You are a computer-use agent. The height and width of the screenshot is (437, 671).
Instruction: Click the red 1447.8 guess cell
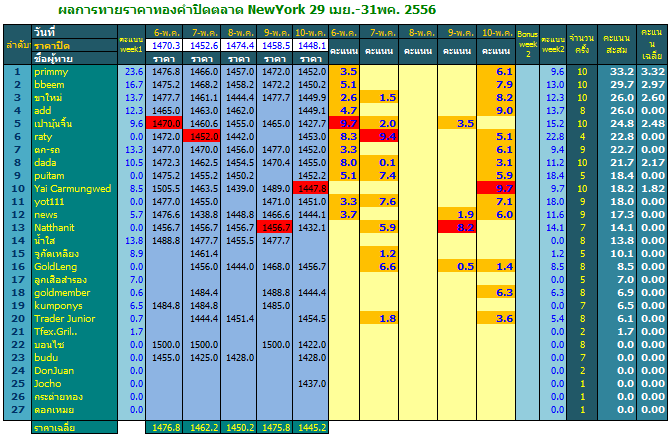coord(311,189)
